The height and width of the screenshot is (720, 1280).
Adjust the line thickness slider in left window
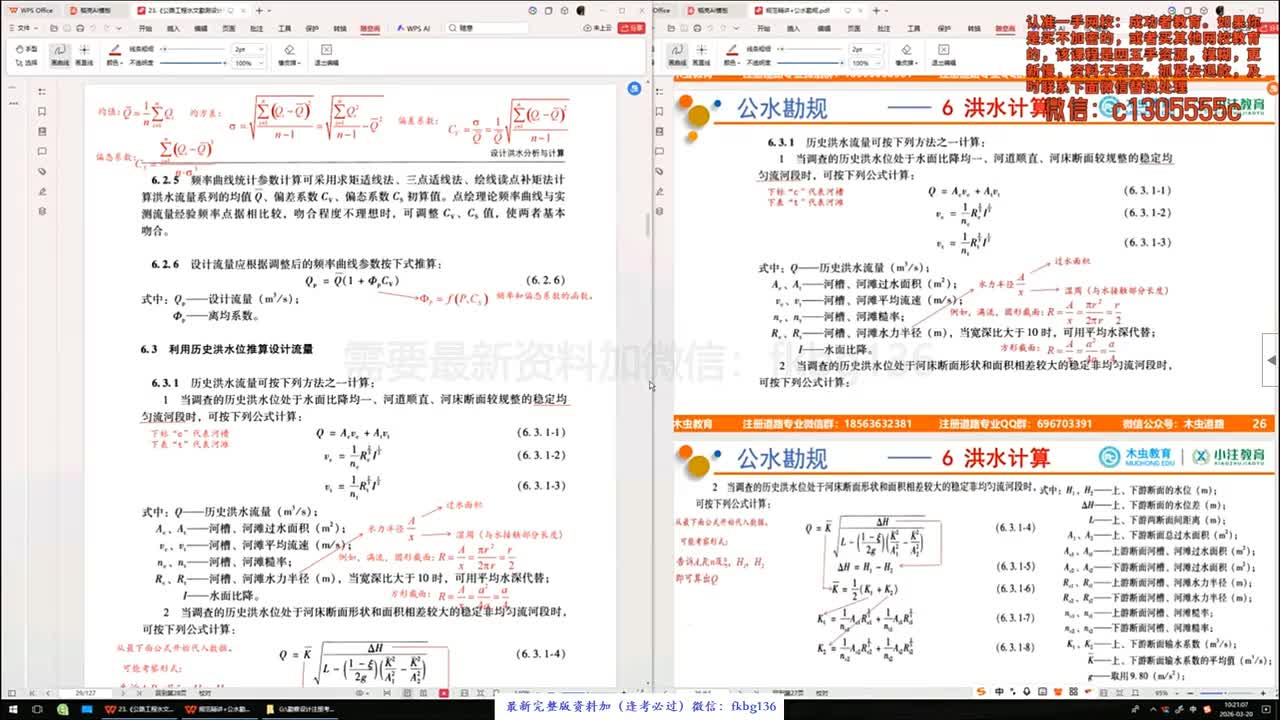192,48
